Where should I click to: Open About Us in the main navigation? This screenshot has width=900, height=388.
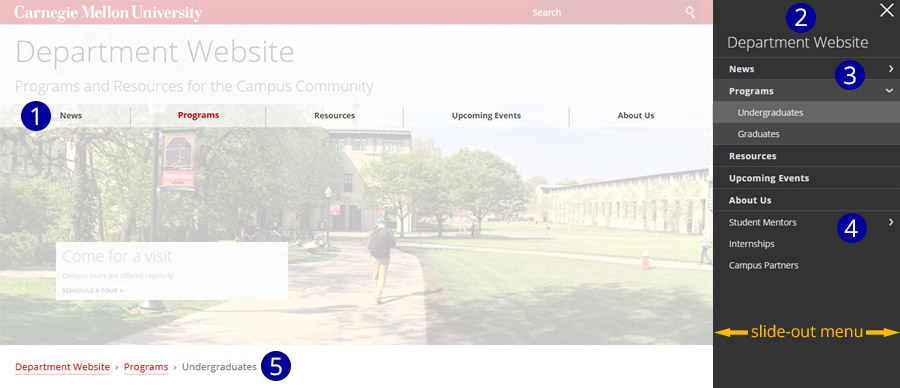(635, 115)
